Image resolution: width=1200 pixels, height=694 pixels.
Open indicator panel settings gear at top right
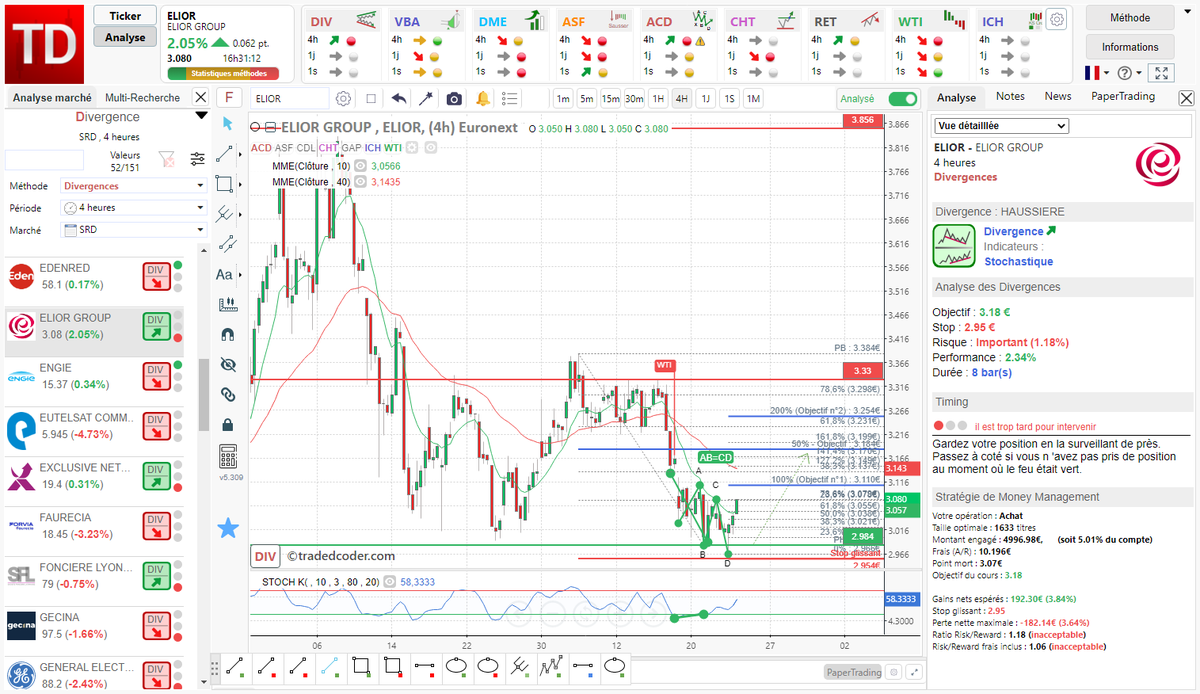[x=1056, y=18]
